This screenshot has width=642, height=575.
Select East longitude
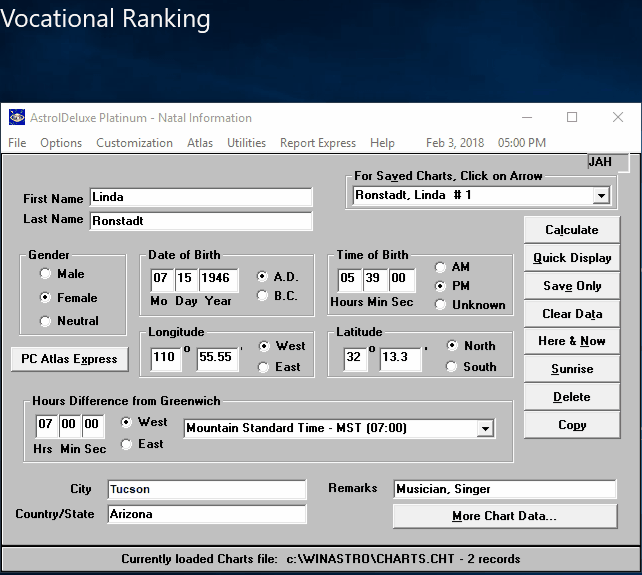tap(264, 367)
